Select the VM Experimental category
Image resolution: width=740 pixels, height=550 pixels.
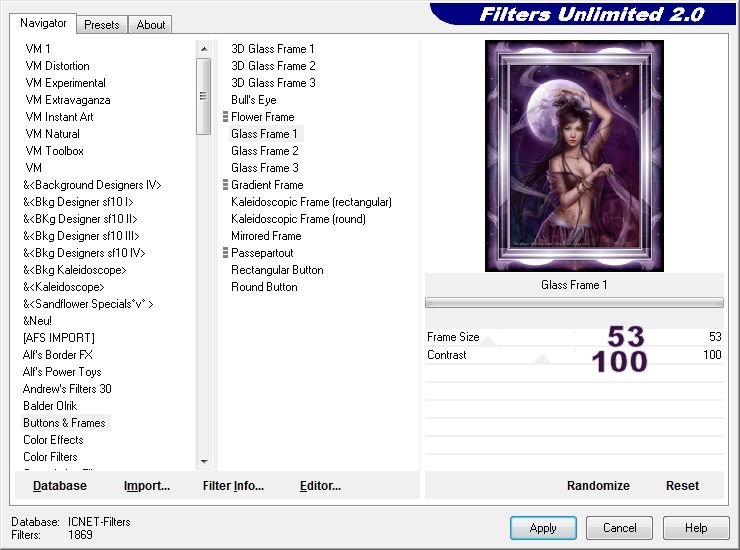65,83
